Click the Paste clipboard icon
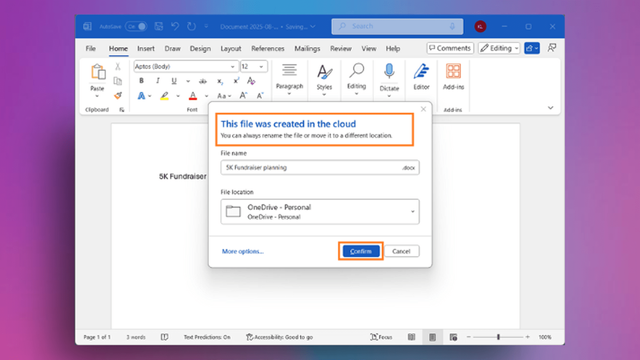 coord(98,72)
